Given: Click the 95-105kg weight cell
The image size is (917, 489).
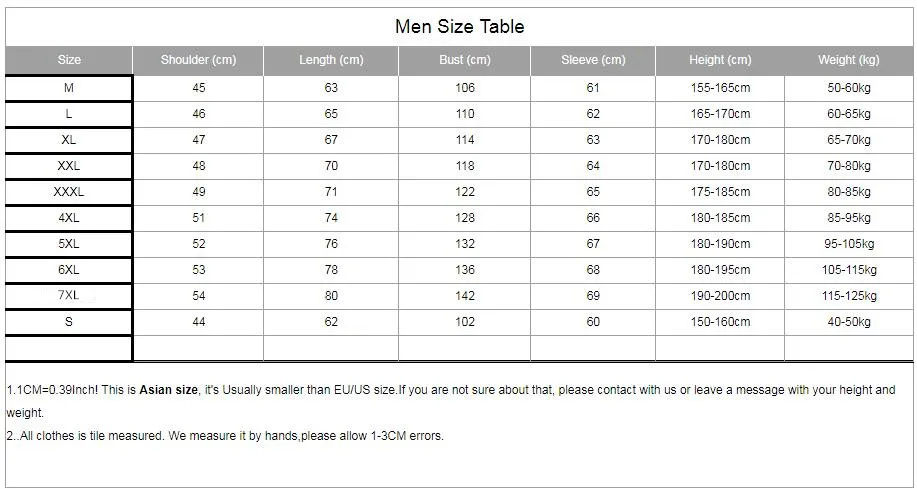Looking at the screenshot, I should 849,244.
